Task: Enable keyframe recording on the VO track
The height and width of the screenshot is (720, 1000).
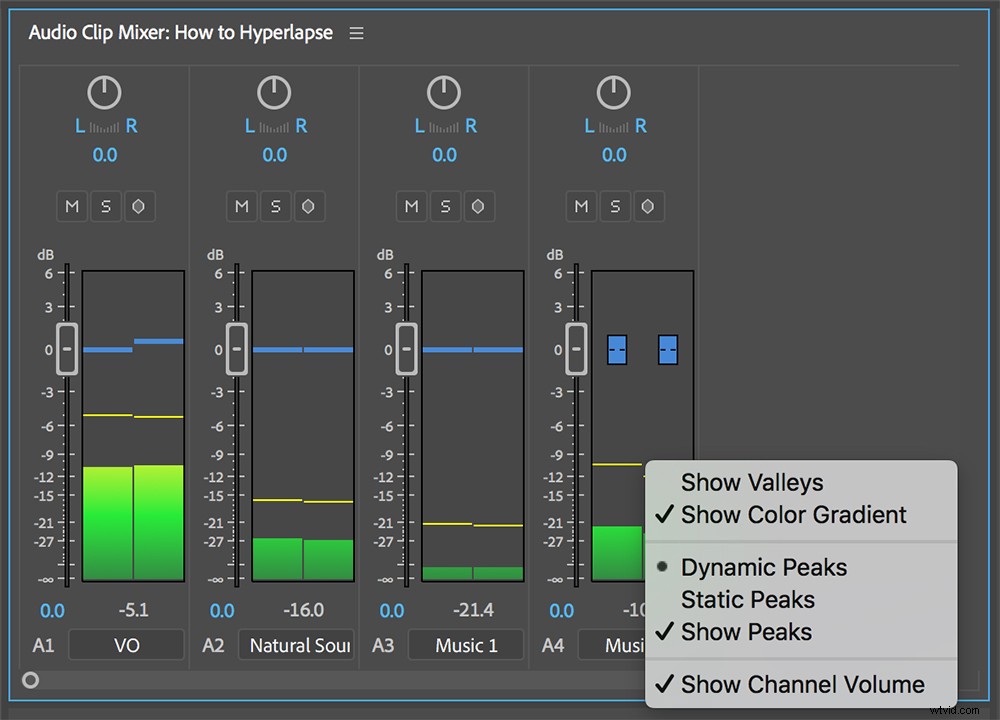Action: (139, 206)
